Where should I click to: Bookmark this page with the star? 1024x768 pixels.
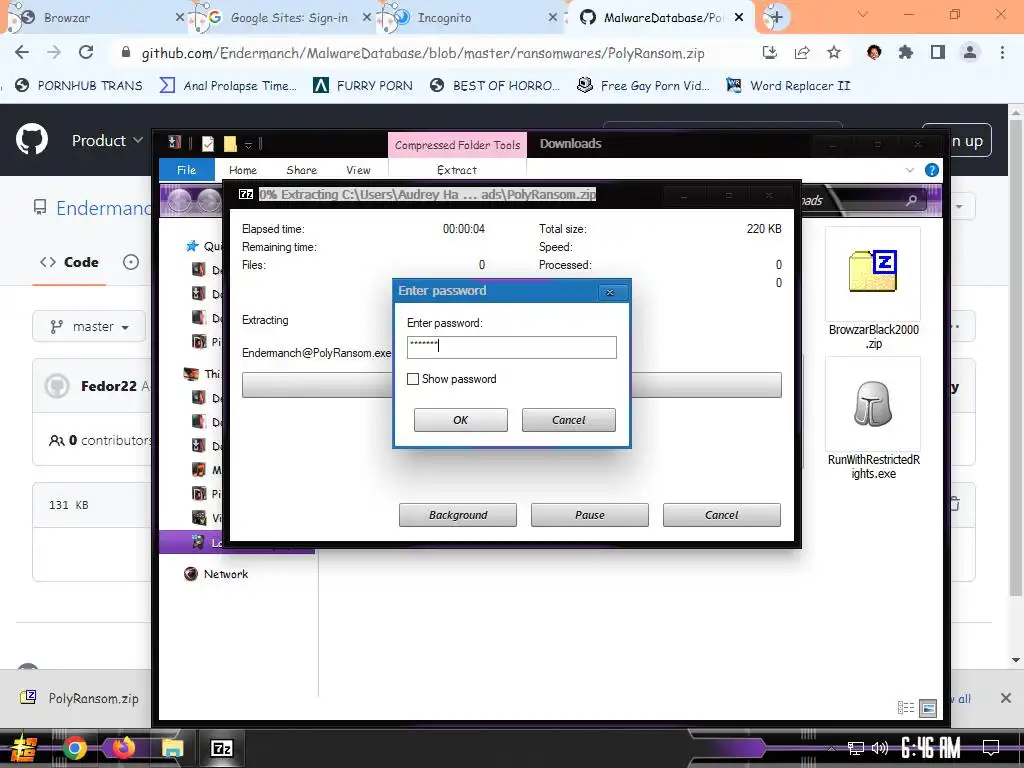click(834, 52)
